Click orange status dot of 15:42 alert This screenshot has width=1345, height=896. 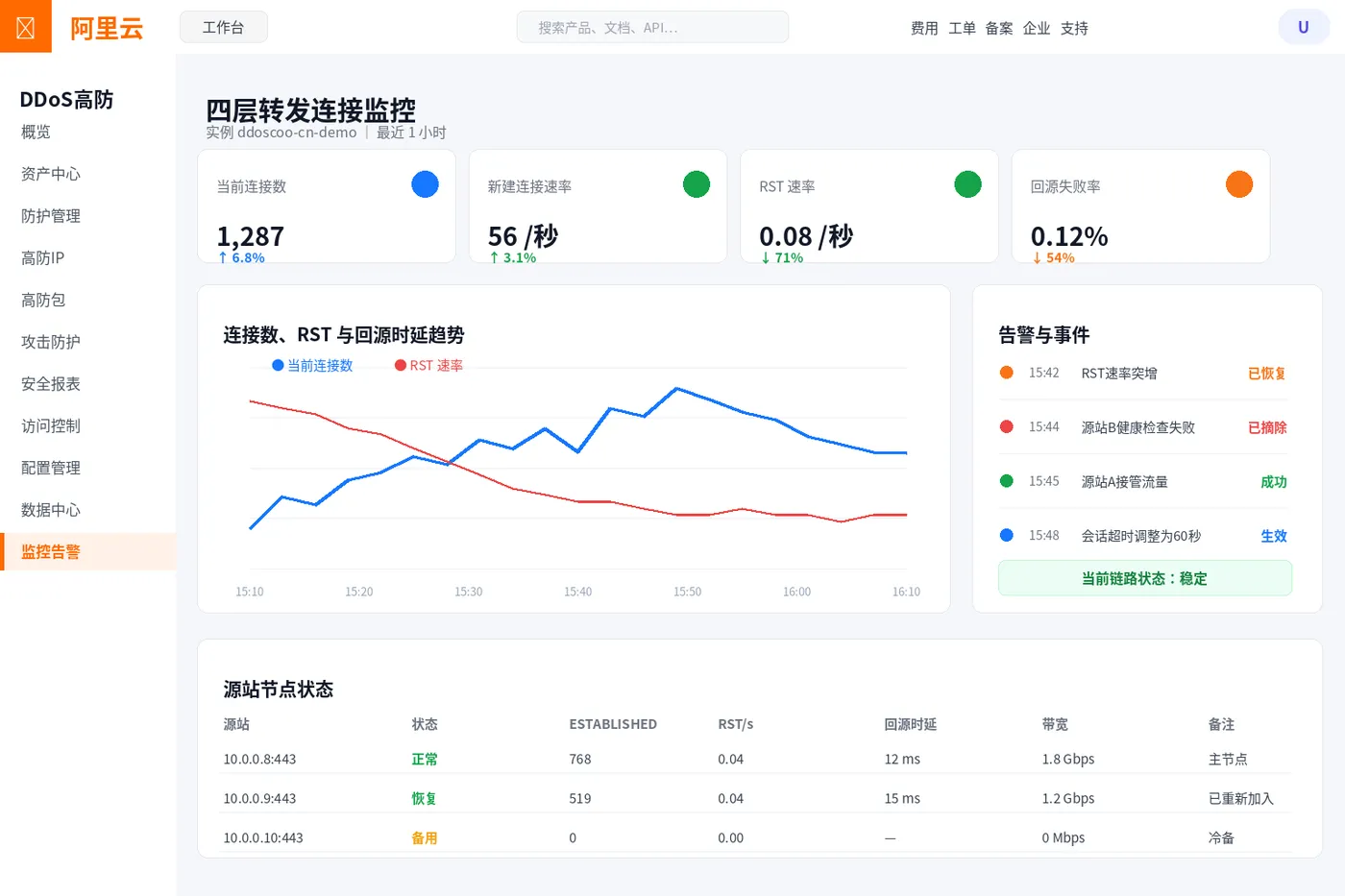pos(1006,373)
